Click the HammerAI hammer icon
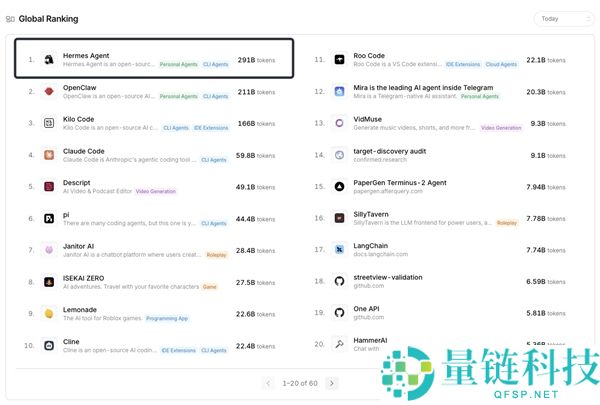 pyautogui.click(x=339, y=344)
